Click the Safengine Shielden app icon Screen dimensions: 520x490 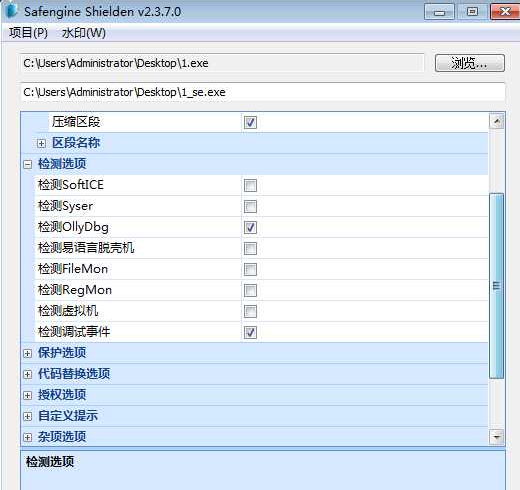pos(11,10)
